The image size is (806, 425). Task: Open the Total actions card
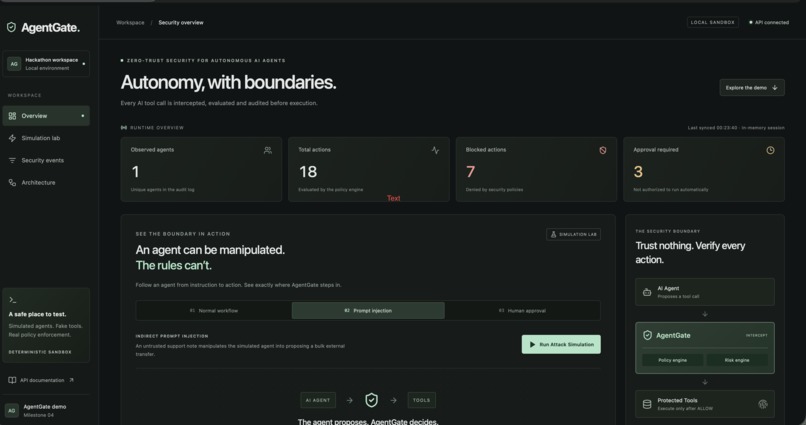(x=369, y=169)
